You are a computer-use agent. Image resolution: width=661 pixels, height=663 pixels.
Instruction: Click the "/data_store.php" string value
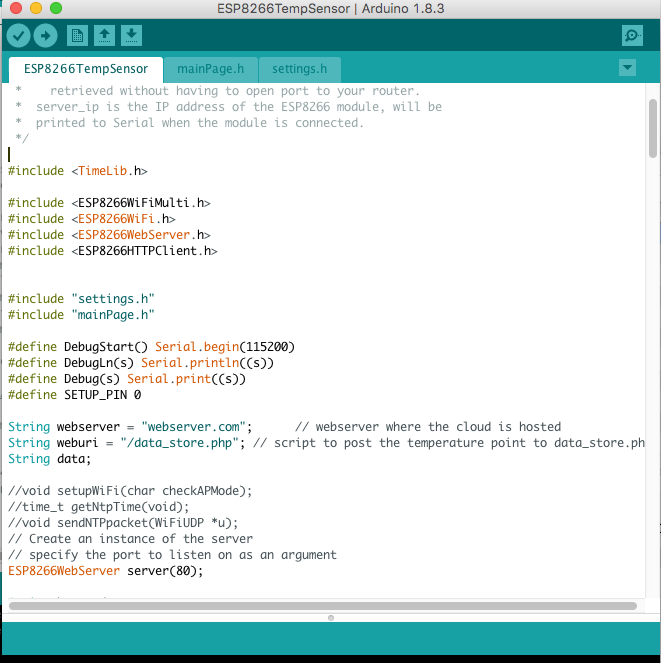pos(179,443)
